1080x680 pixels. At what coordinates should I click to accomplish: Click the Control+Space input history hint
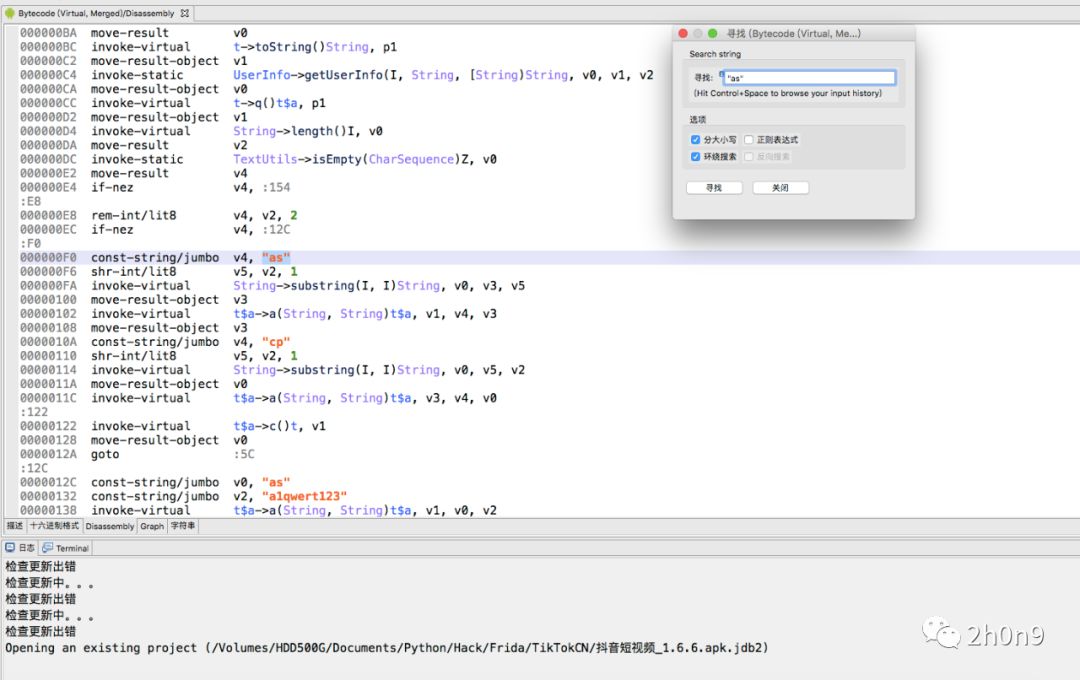(787, 93)
